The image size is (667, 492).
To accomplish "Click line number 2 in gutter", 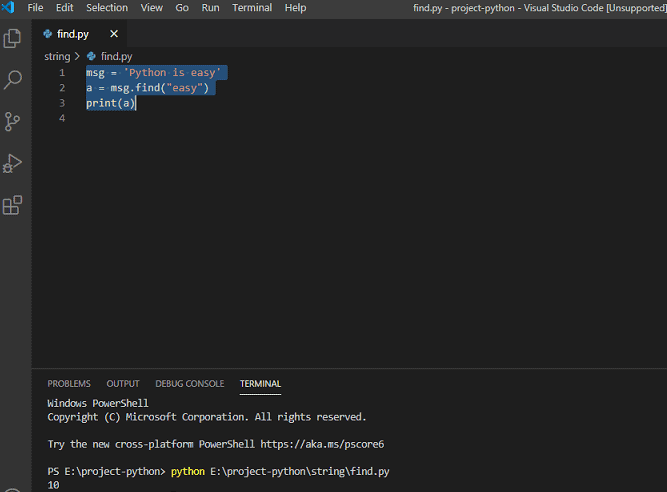I will (62, 88).
